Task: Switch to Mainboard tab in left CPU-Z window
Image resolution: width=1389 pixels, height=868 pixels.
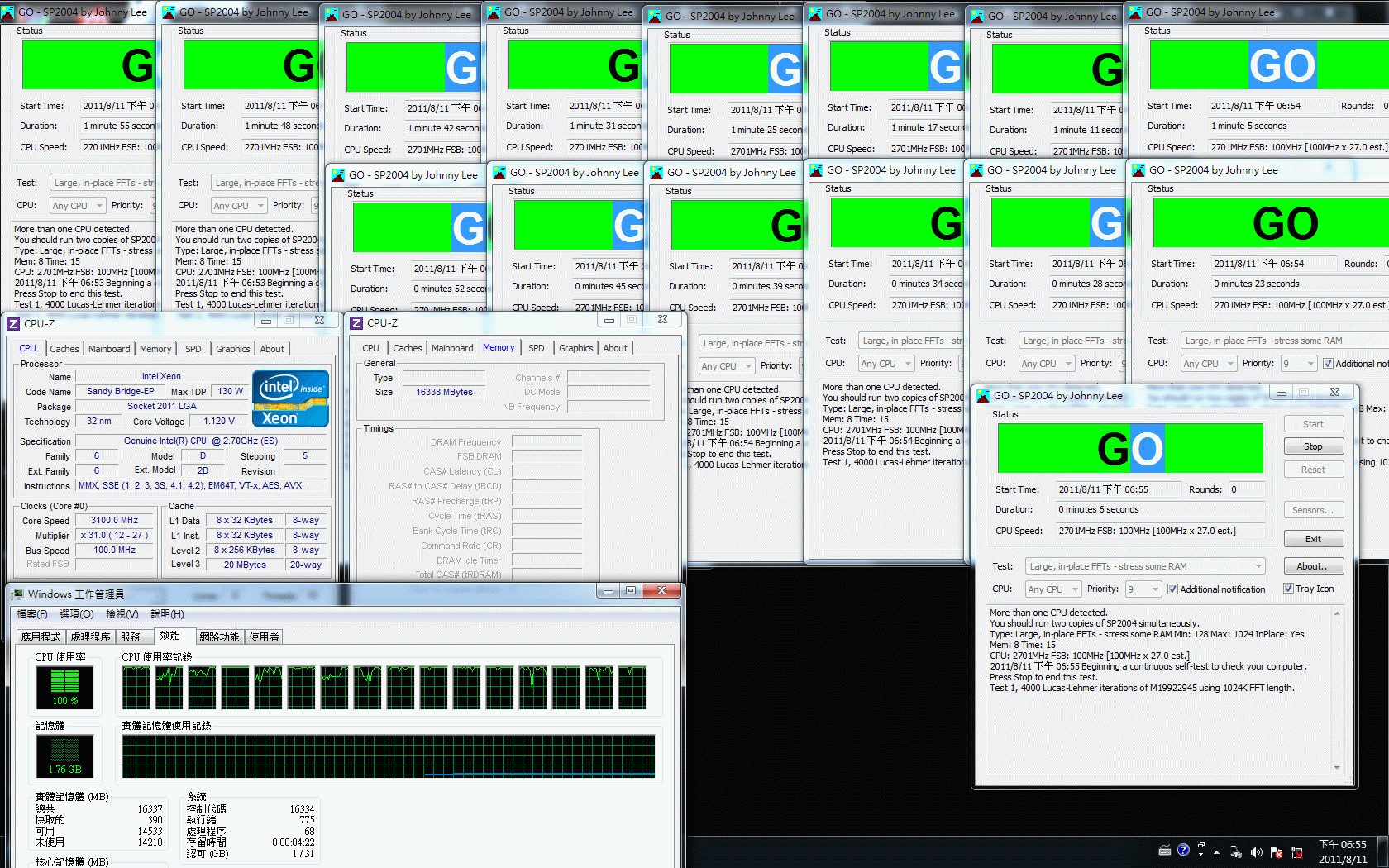Action: pyautogui.click(x=109, y=349)
